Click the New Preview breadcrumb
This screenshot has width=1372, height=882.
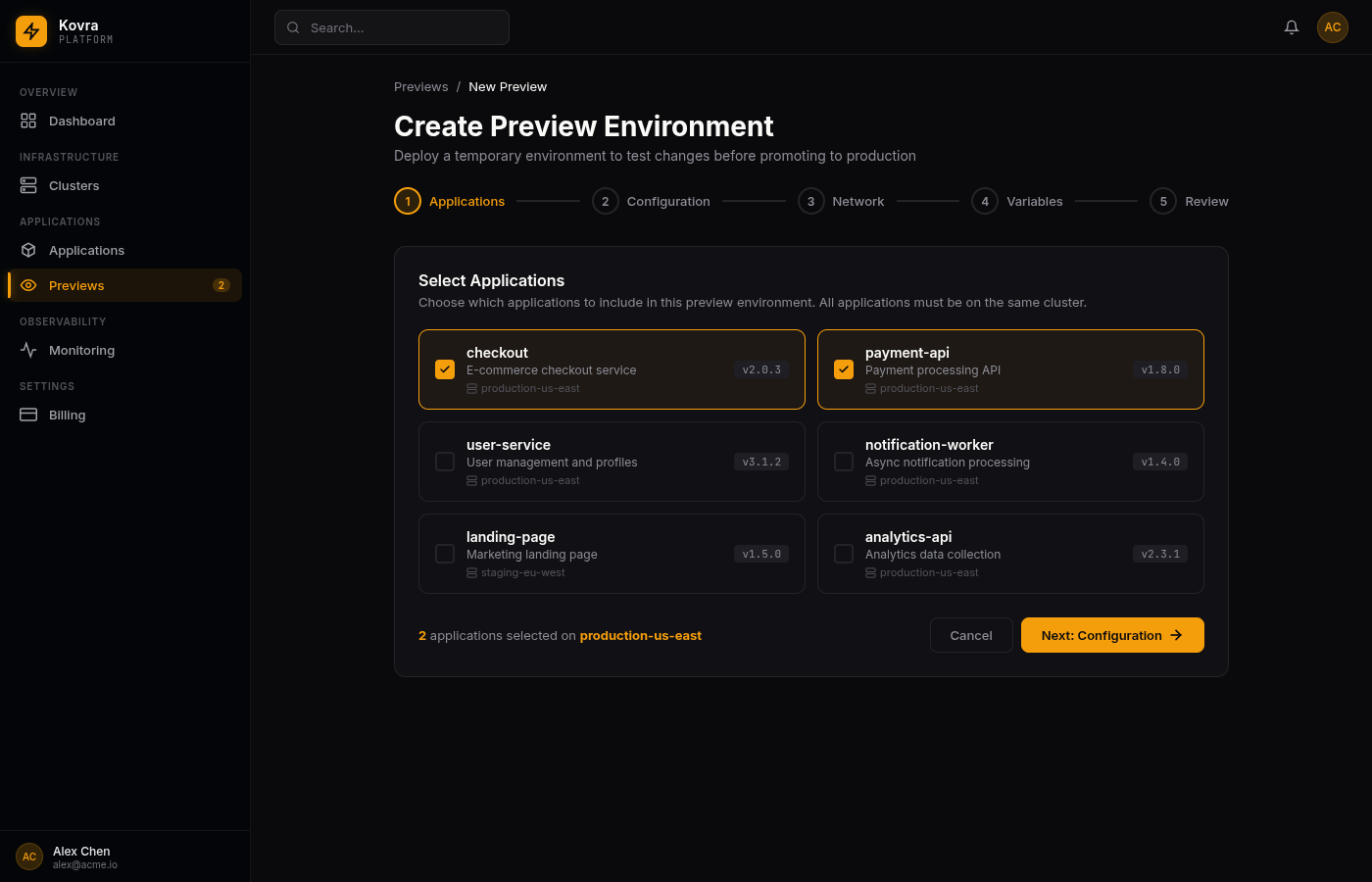pyautogui.click(x=508, y=86)
